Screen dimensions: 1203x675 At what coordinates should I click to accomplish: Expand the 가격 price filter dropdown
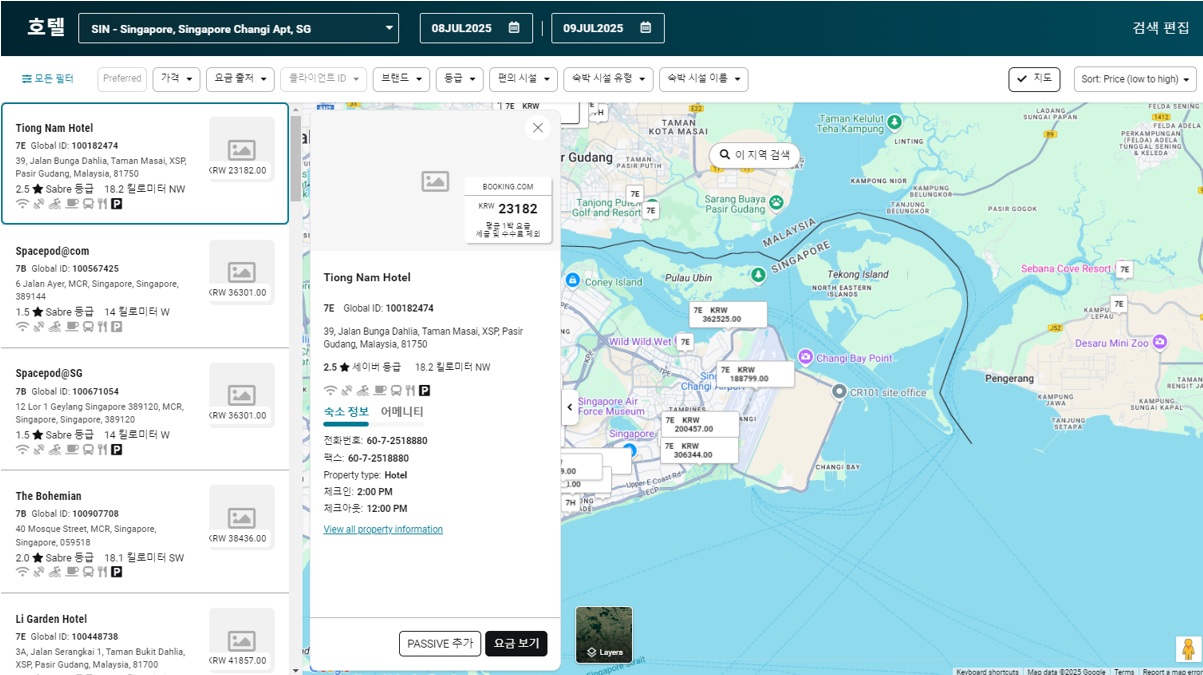177,79
